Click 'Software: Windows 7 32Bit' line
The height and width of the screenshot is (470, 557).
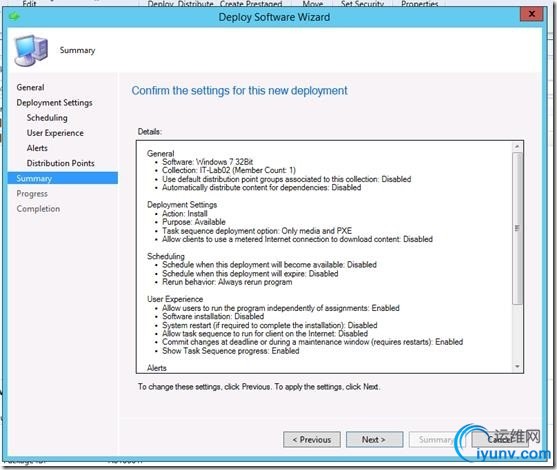tap(207, 162)
